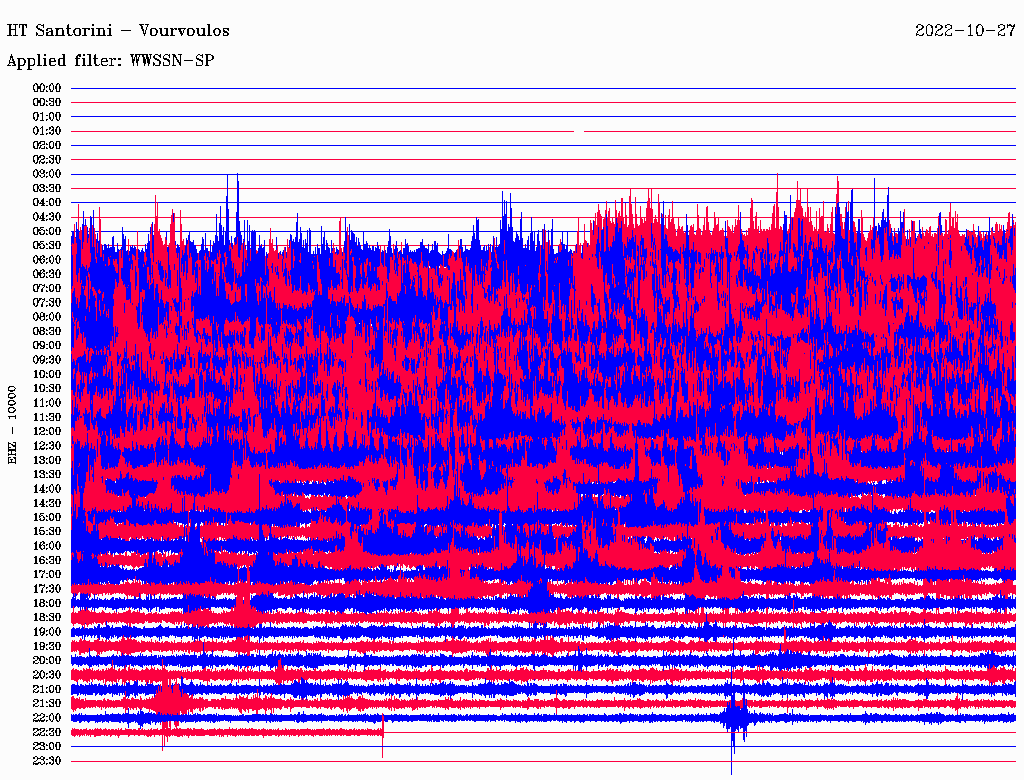Click the 00:00 time label
The height and width of the screenshot is (780, 1024).
(47, 88)
